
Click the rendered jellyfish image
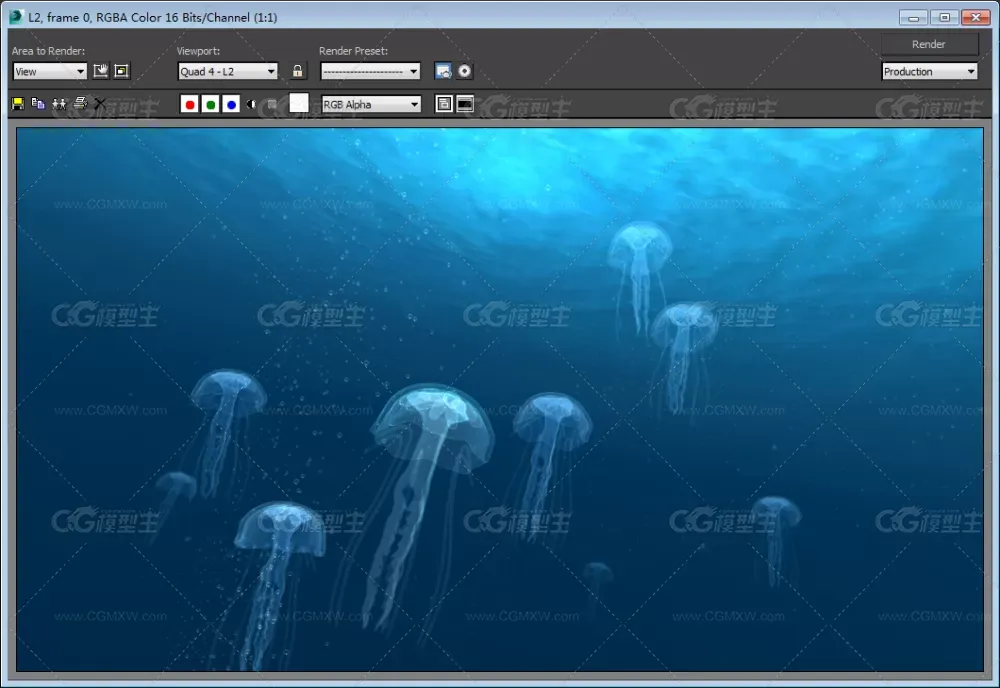point(500,399)
